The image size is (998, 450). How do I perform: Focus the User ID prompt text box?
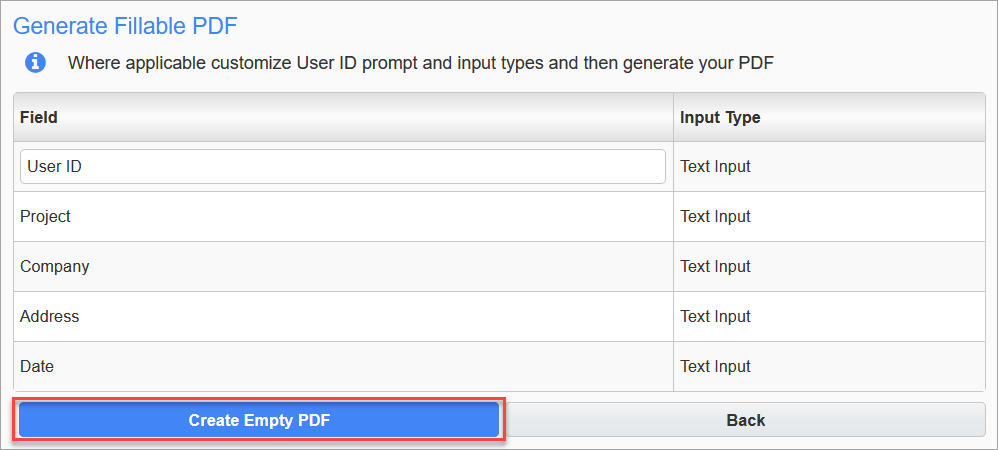pos(342,167)
